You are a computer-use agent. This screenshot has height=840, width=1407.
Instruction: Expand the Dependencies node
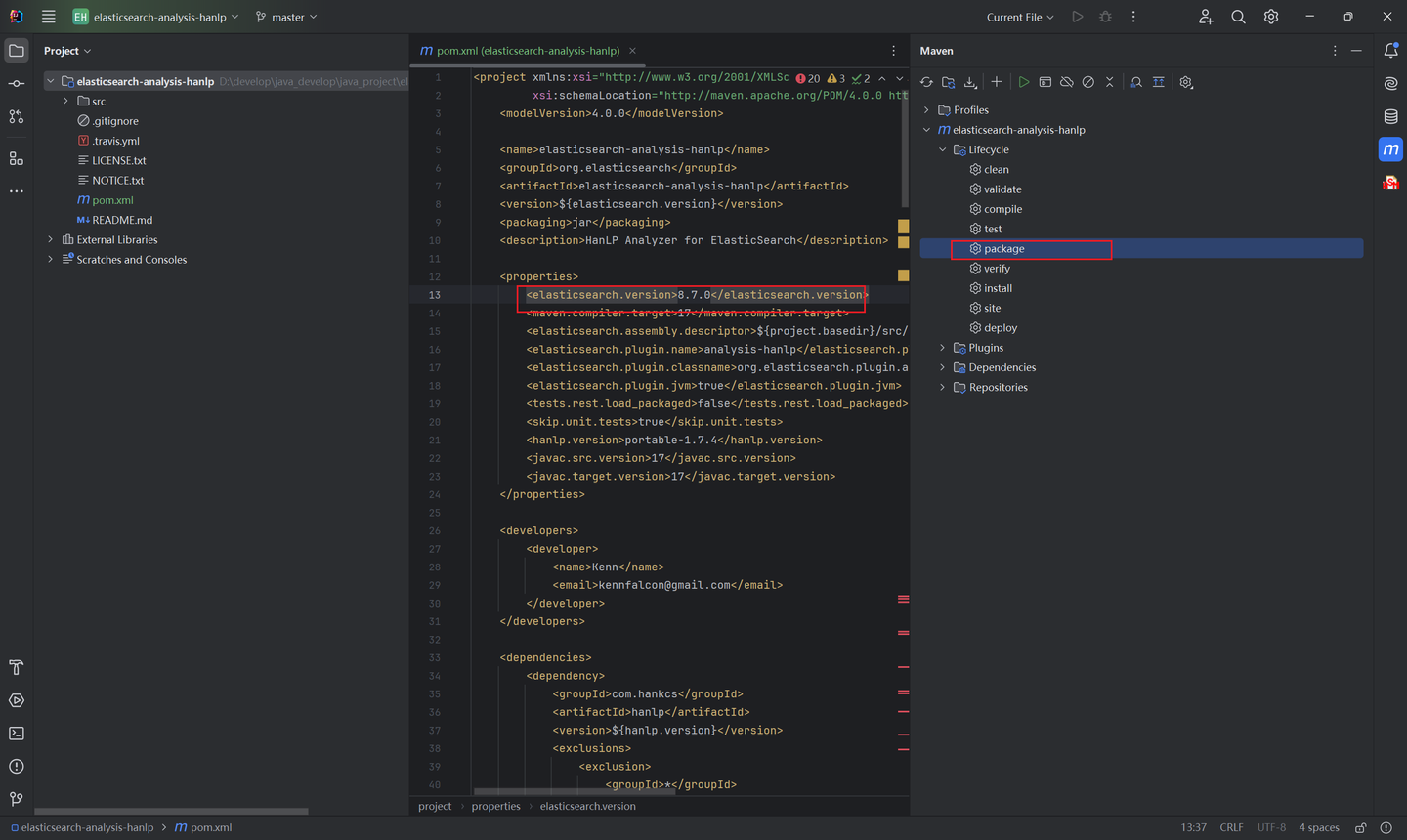(x=942, y=366)
